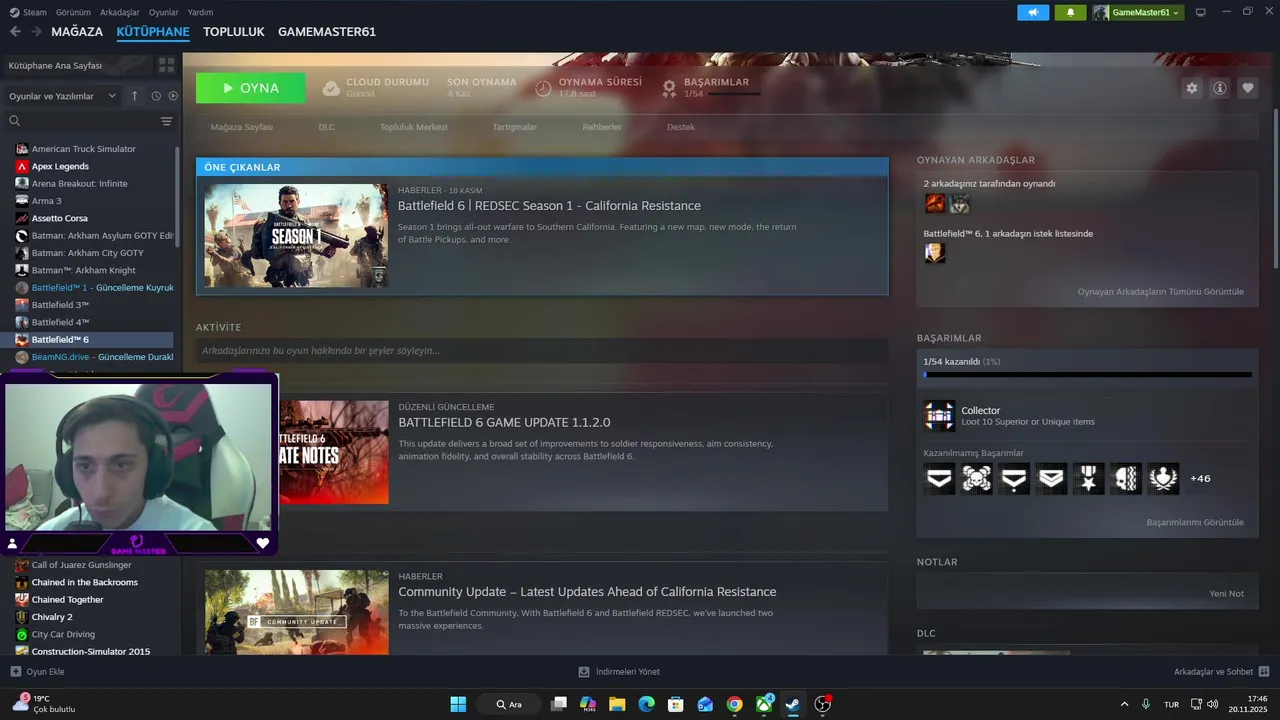Open the DLC sub-tab link
This screenshot has height=720, width=1280.
[x=327, y=127]
